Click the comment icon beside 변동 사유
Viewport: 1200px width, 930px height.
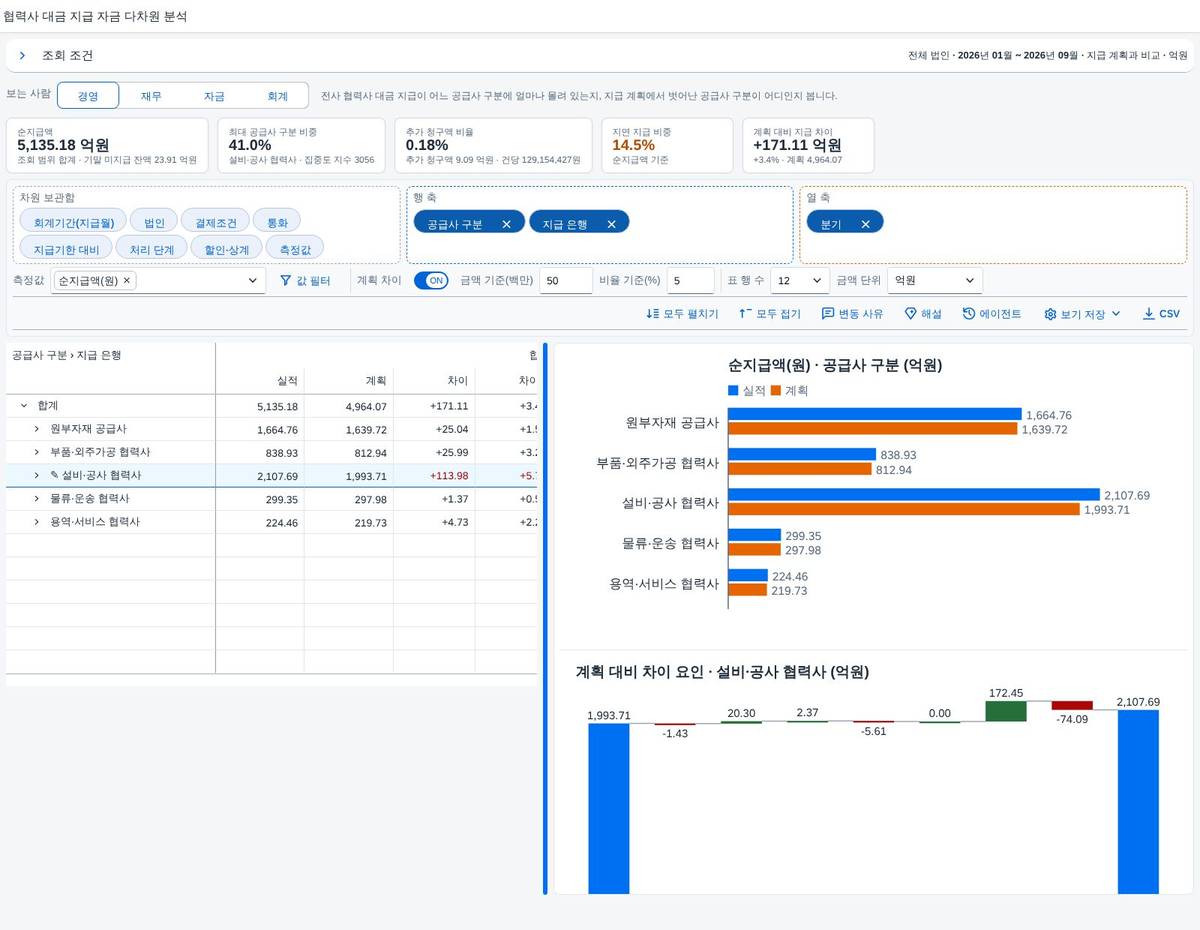point(828,314)
